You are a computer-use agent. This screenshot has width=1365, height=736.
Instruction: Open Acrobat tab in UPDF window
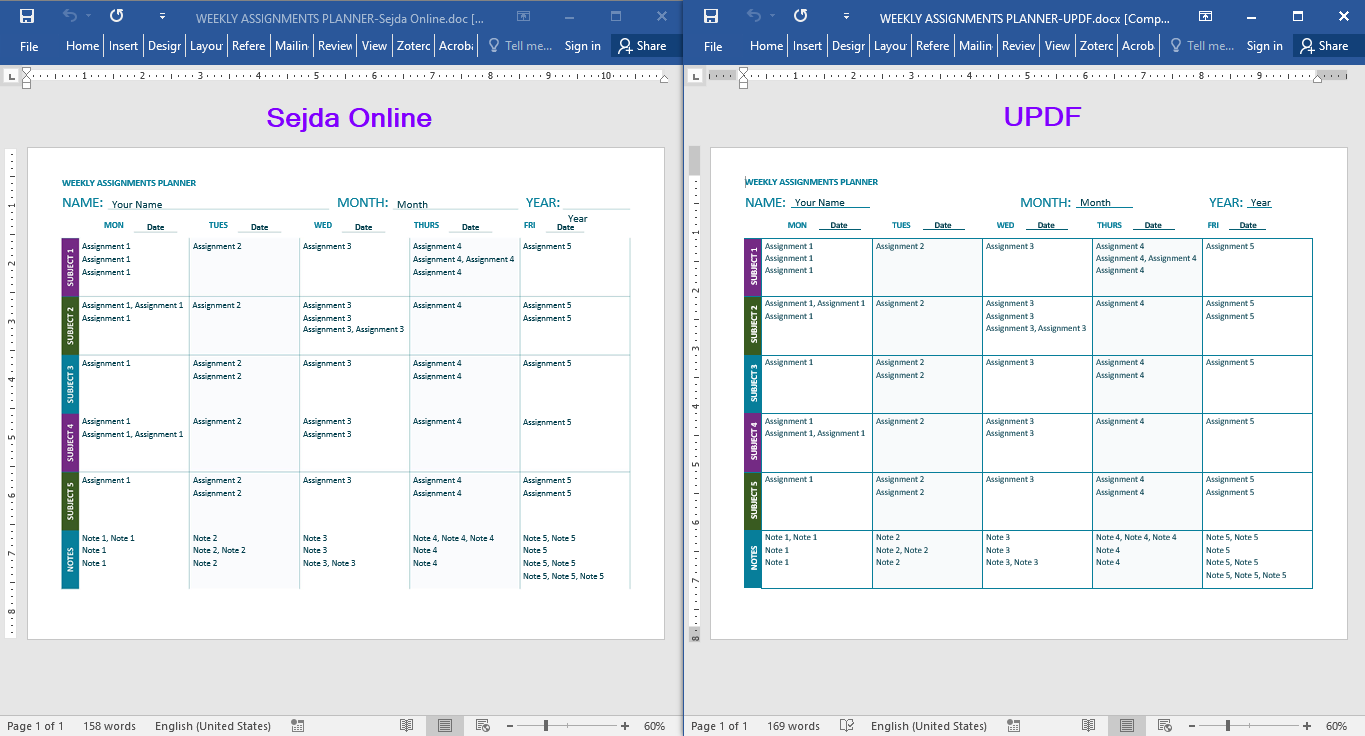tap(1138, 46)
